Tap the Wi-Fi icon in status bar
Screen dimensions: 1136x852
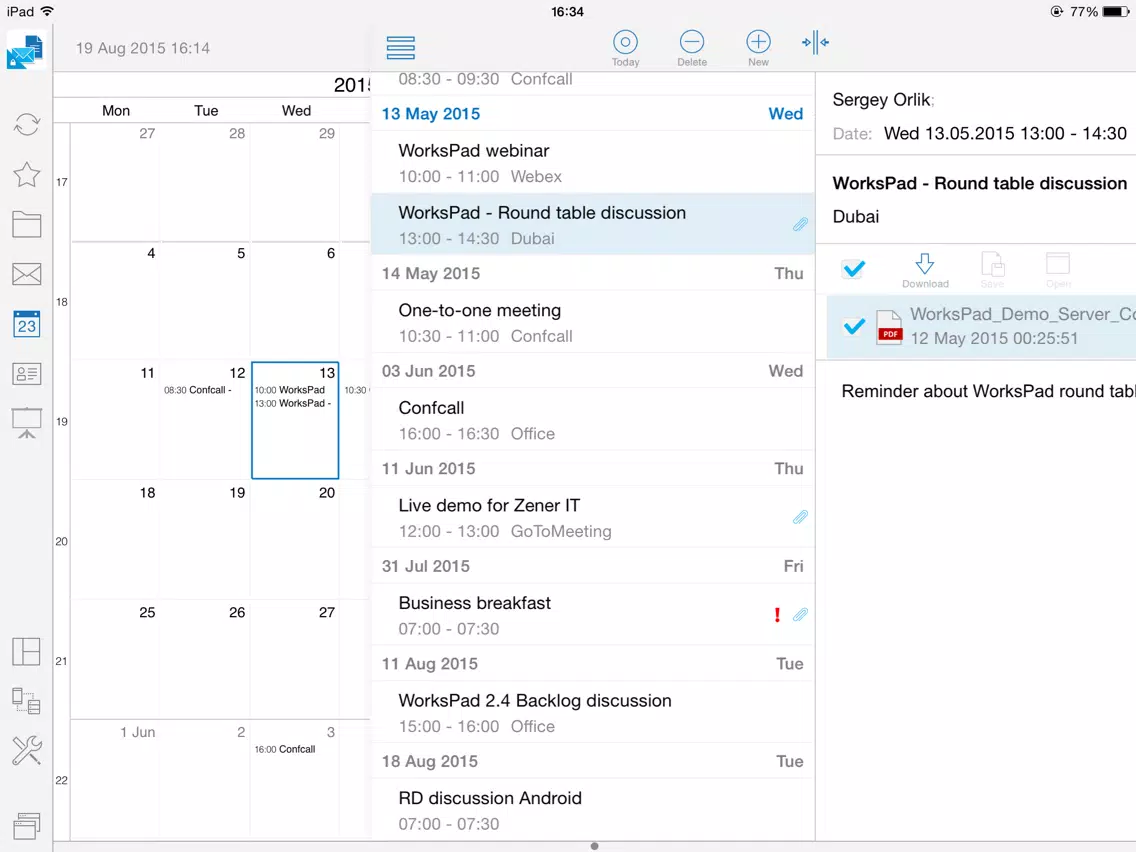tap(47, 11)
